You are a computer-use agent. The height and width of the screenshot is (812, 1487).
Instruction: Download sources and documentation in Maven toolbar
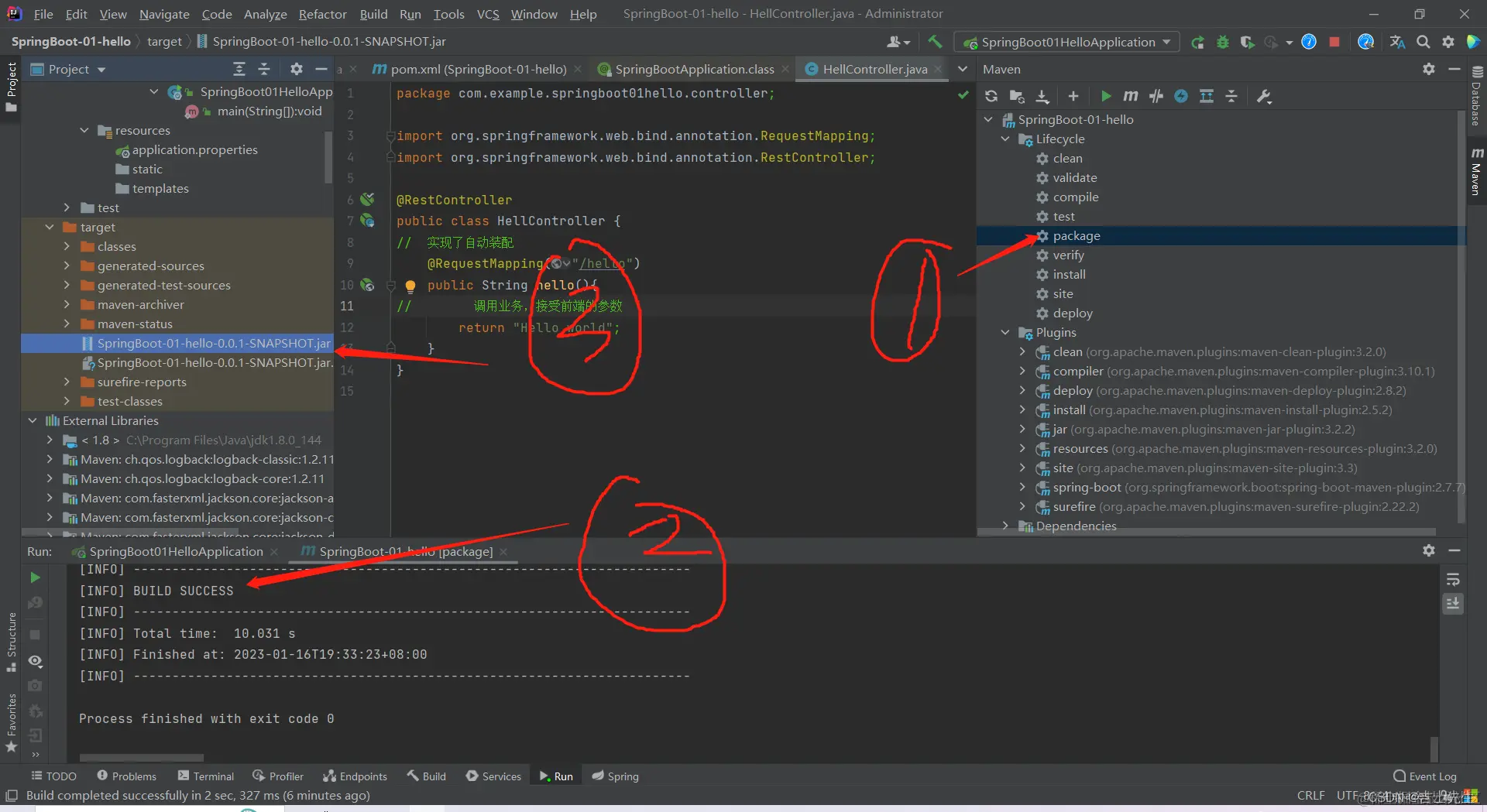1042,96
